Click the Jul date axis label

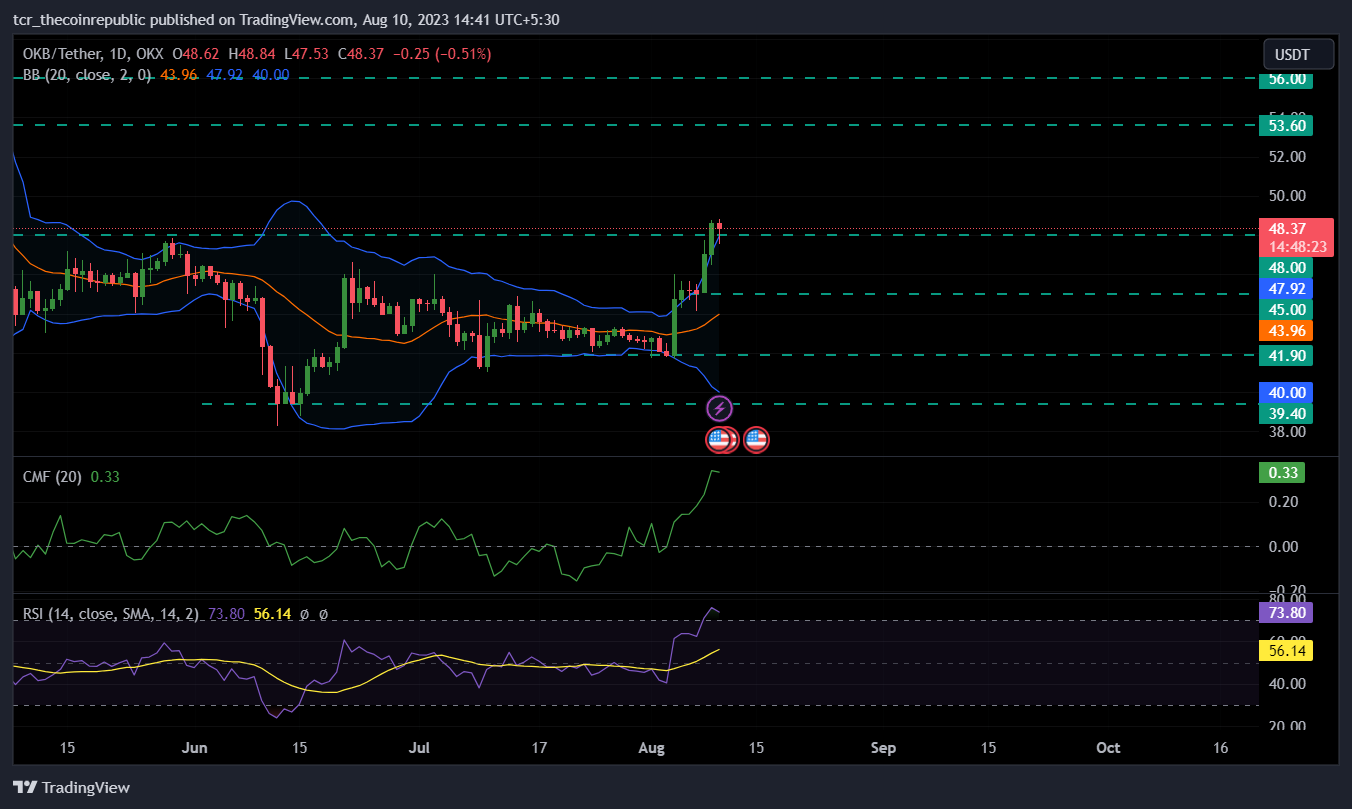click(x=421, y=747)
